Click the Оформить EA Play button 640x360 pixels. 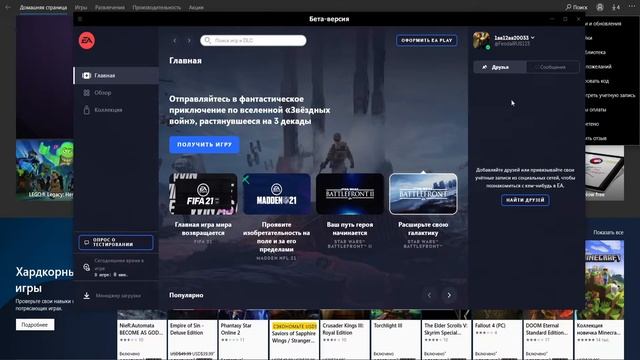(427, 40)
